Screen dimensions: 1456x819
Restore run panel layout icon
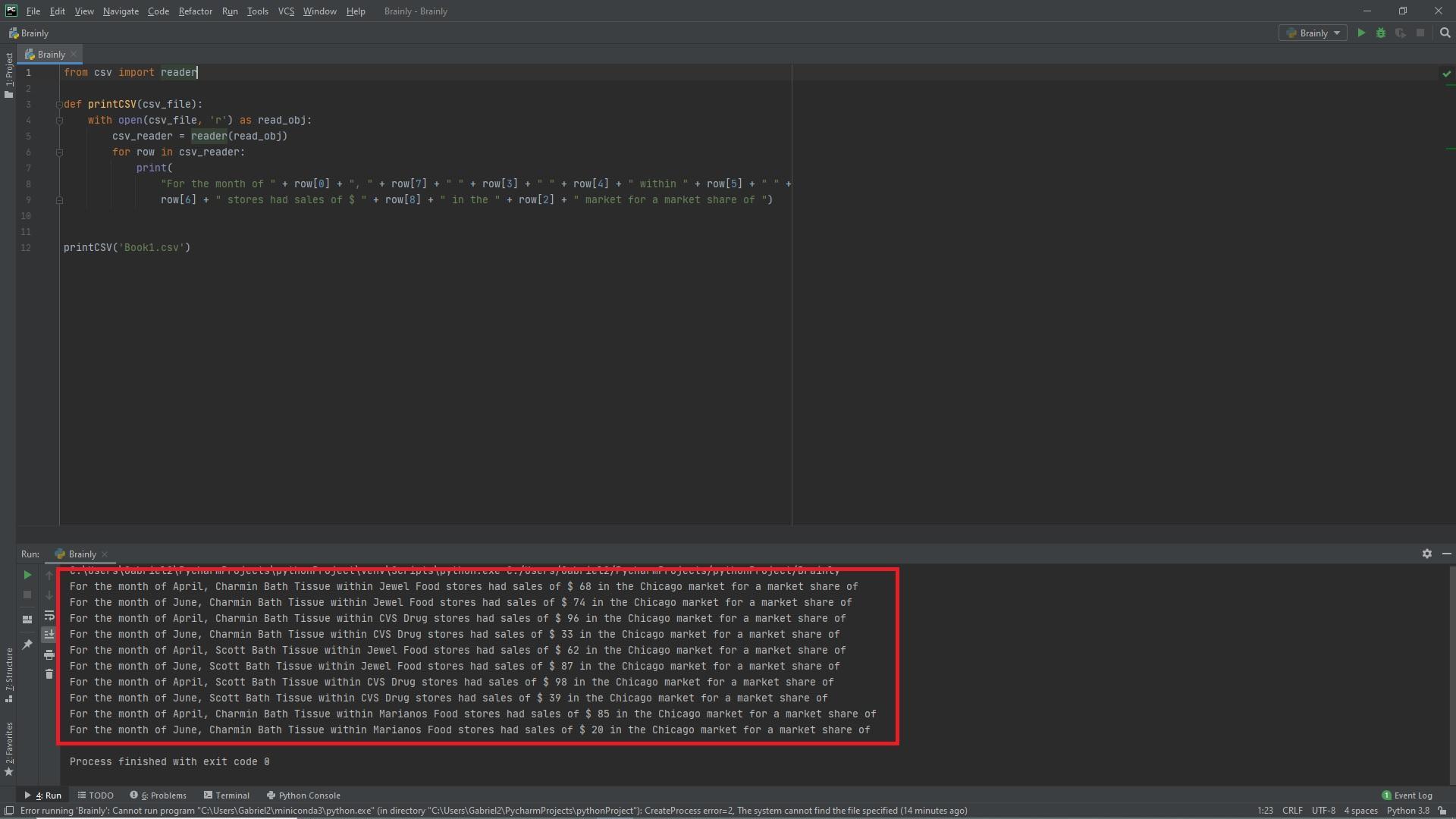(27, 620)
